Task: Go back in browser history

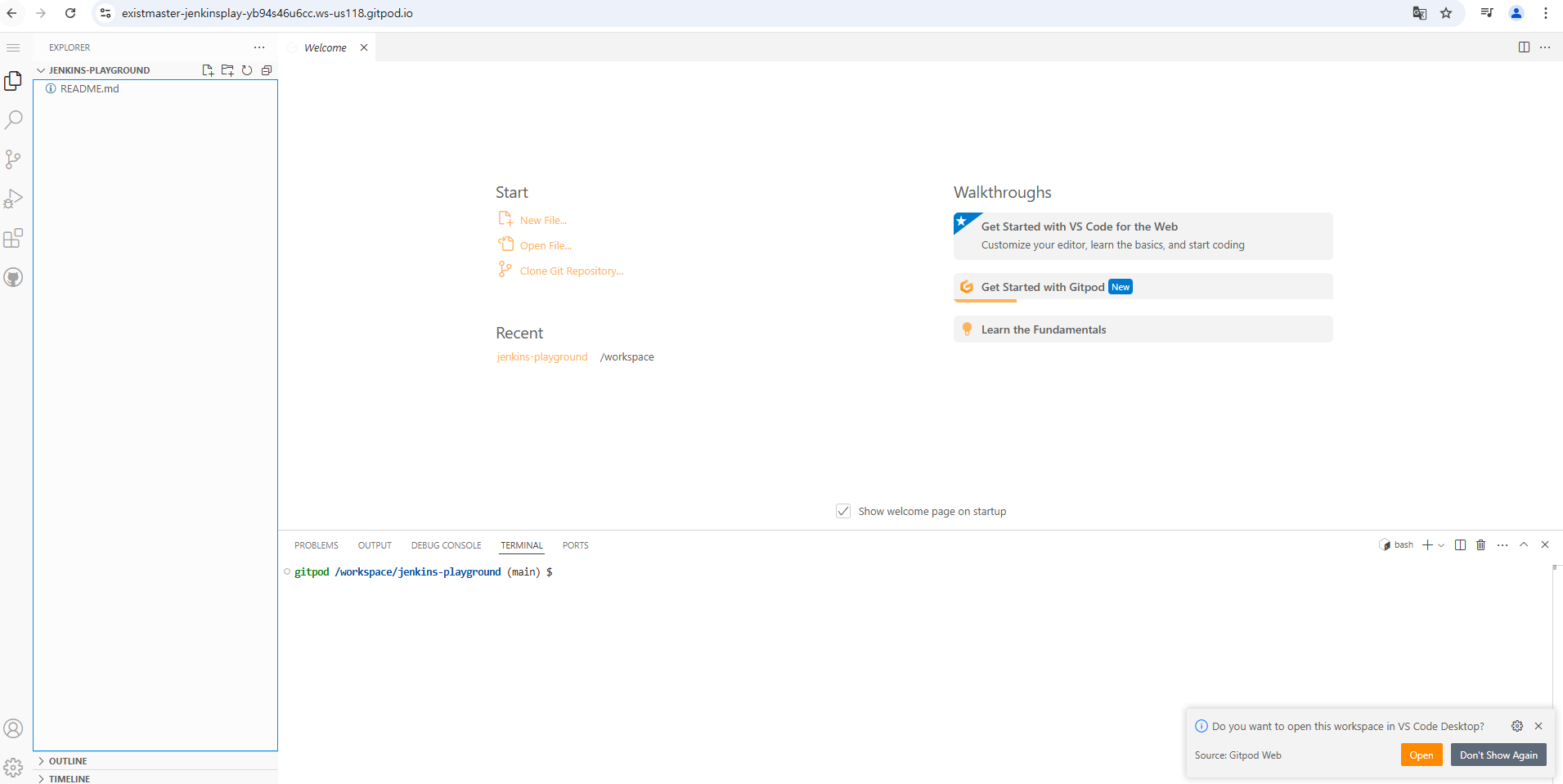Action: [x=12, y=13]
